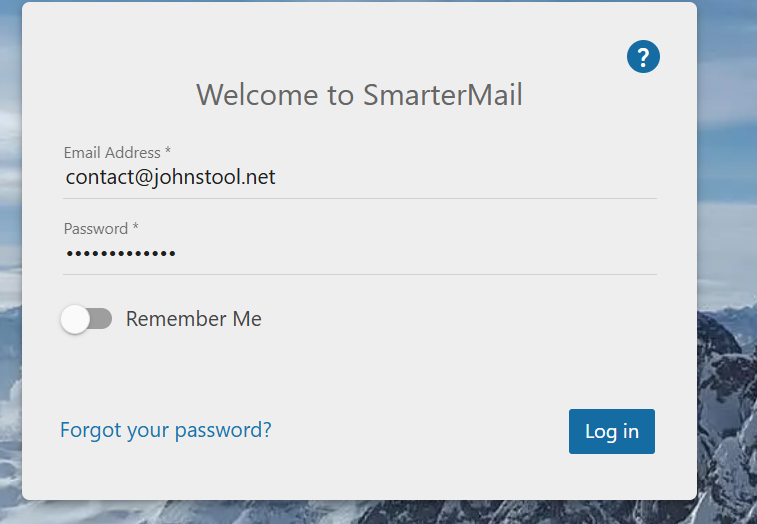The image size is (757, 524).
Task: Click the asterisk beside Password label
Action: (136, 228)
